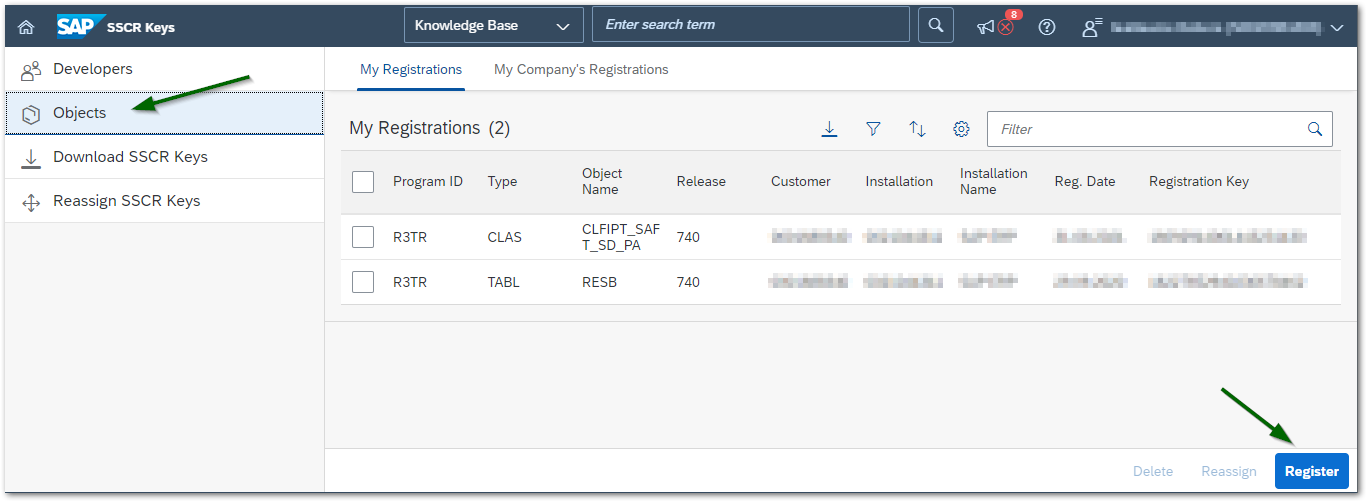Click the Release column header
Screen dimensions: 1367x502
tap(701, 181)
